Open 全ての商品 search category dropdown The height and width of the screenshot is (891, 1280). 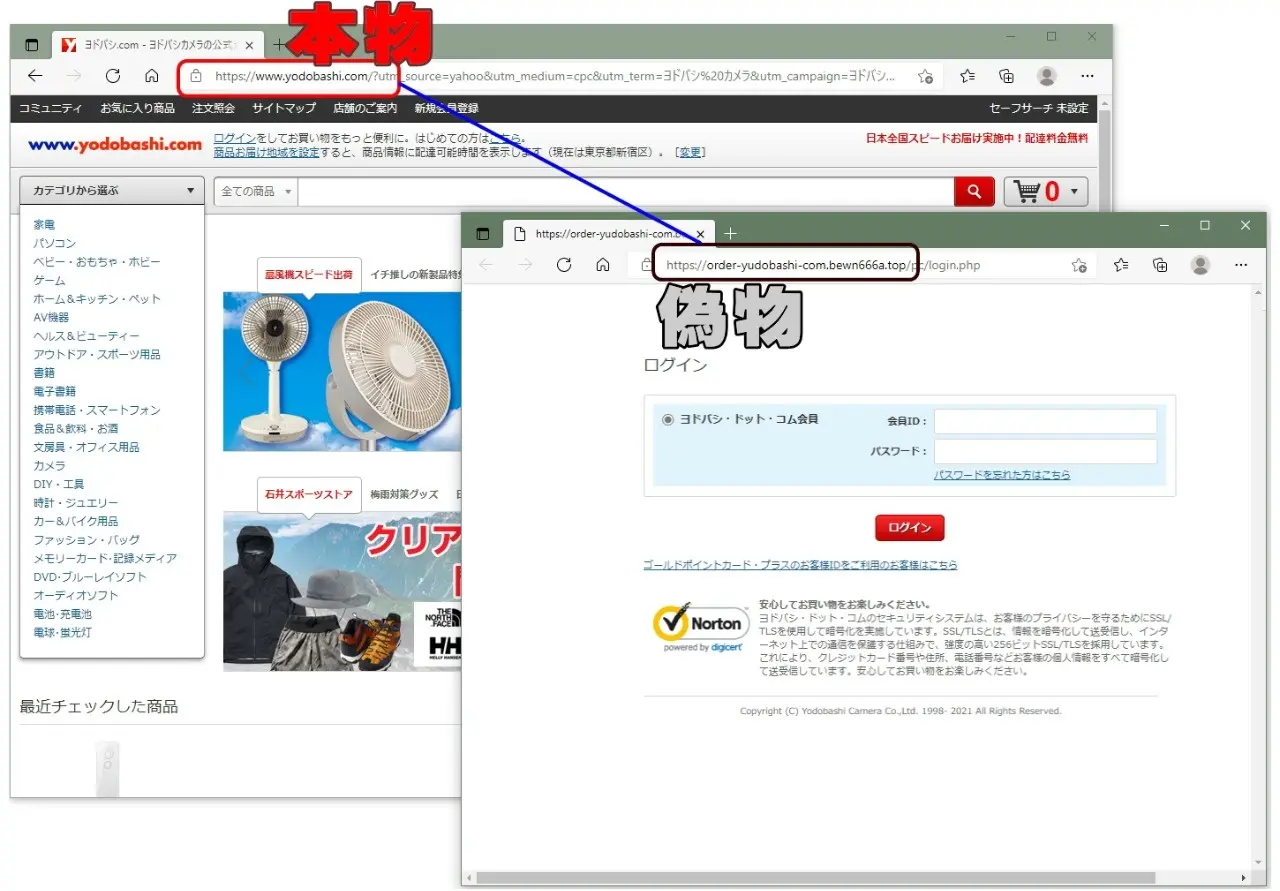[255, 191]
